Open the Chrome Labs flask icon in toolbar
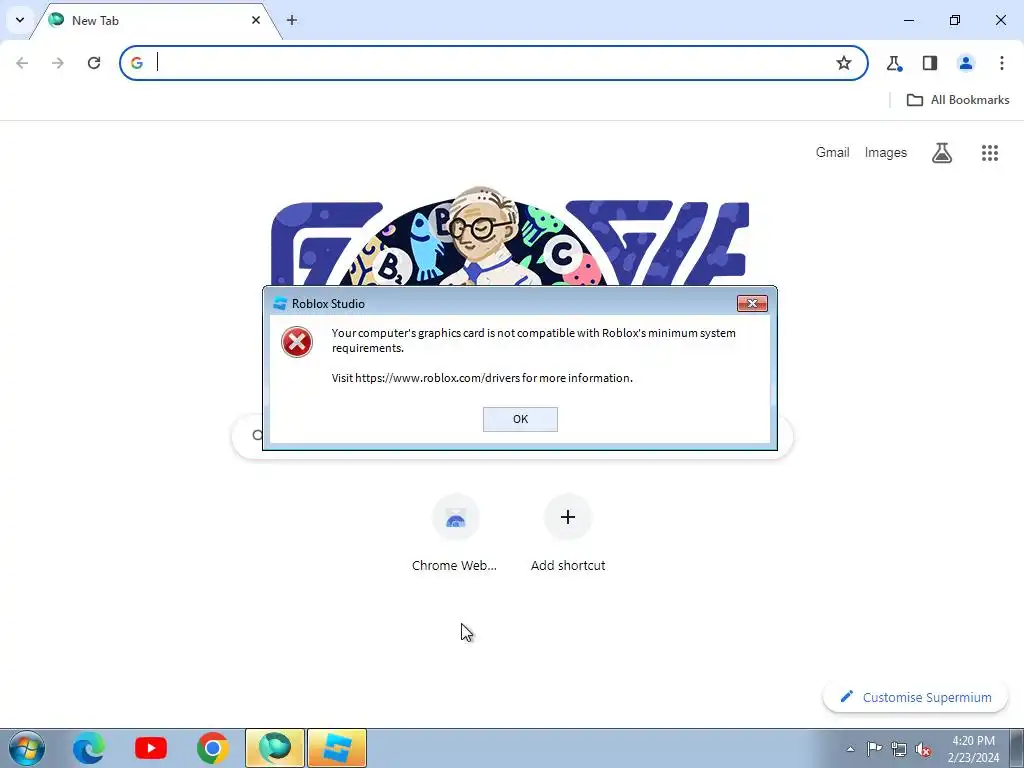Screen dimensions: 1024x768 (x=894, y=63)
